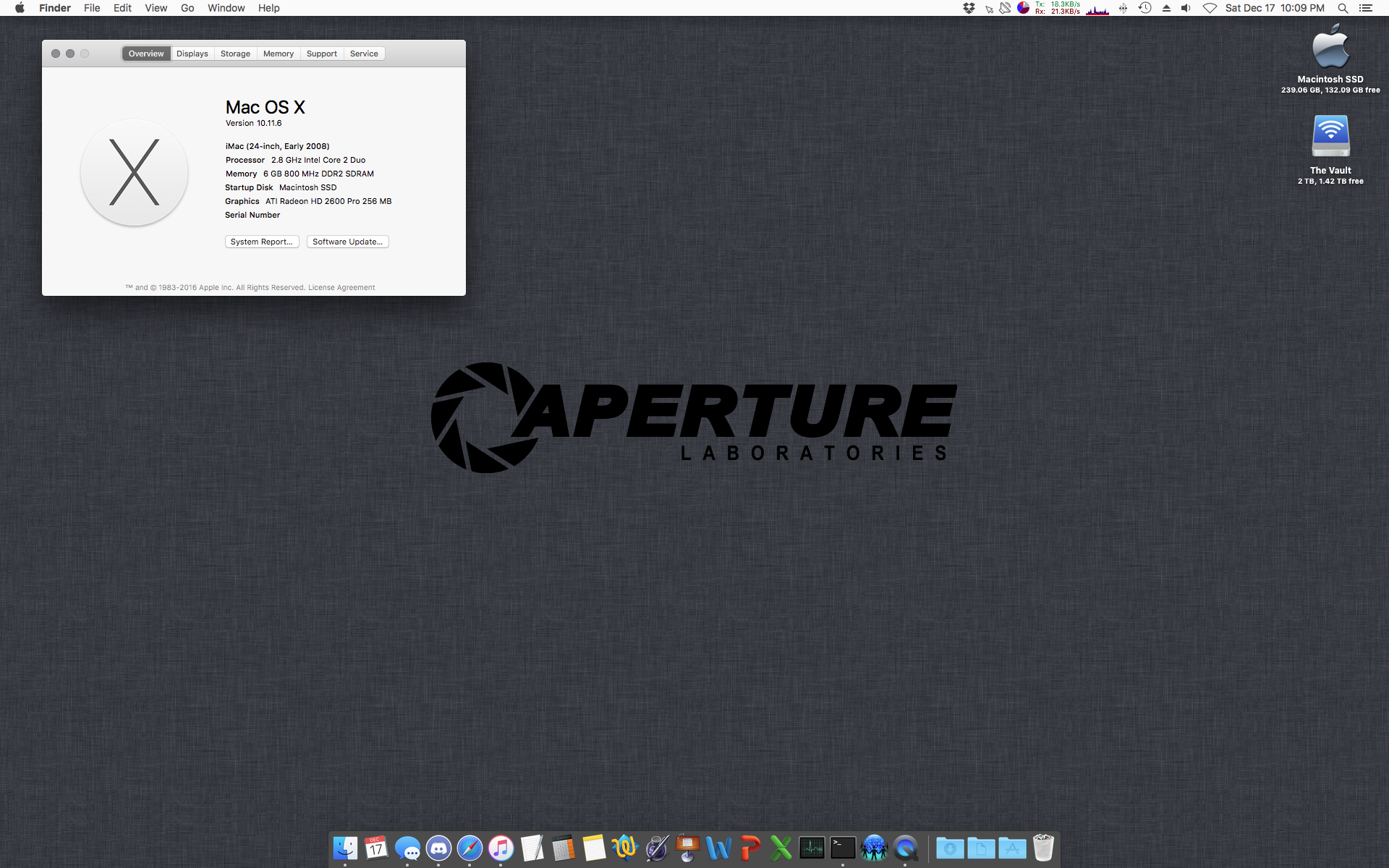
Task: Open QuickTime Player from the Dock
Action: tap(905, 848)
